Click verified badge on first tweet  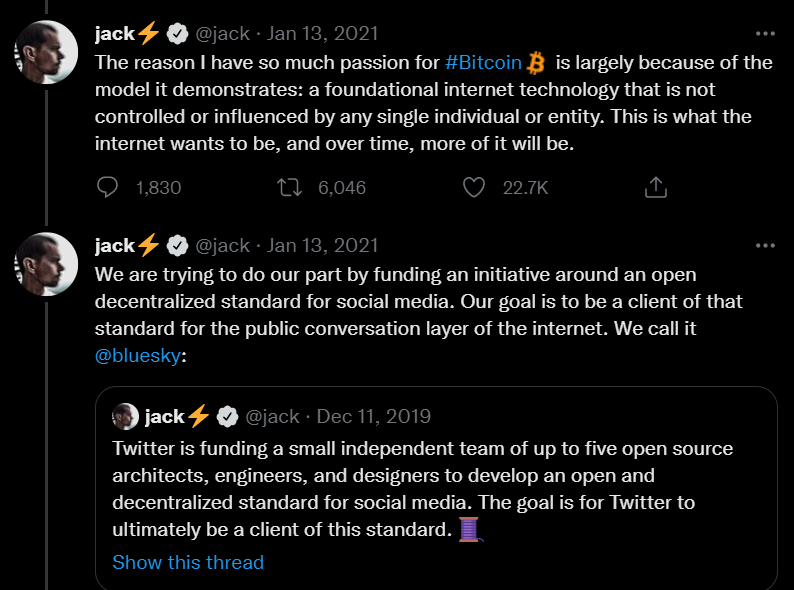[177, 34]
